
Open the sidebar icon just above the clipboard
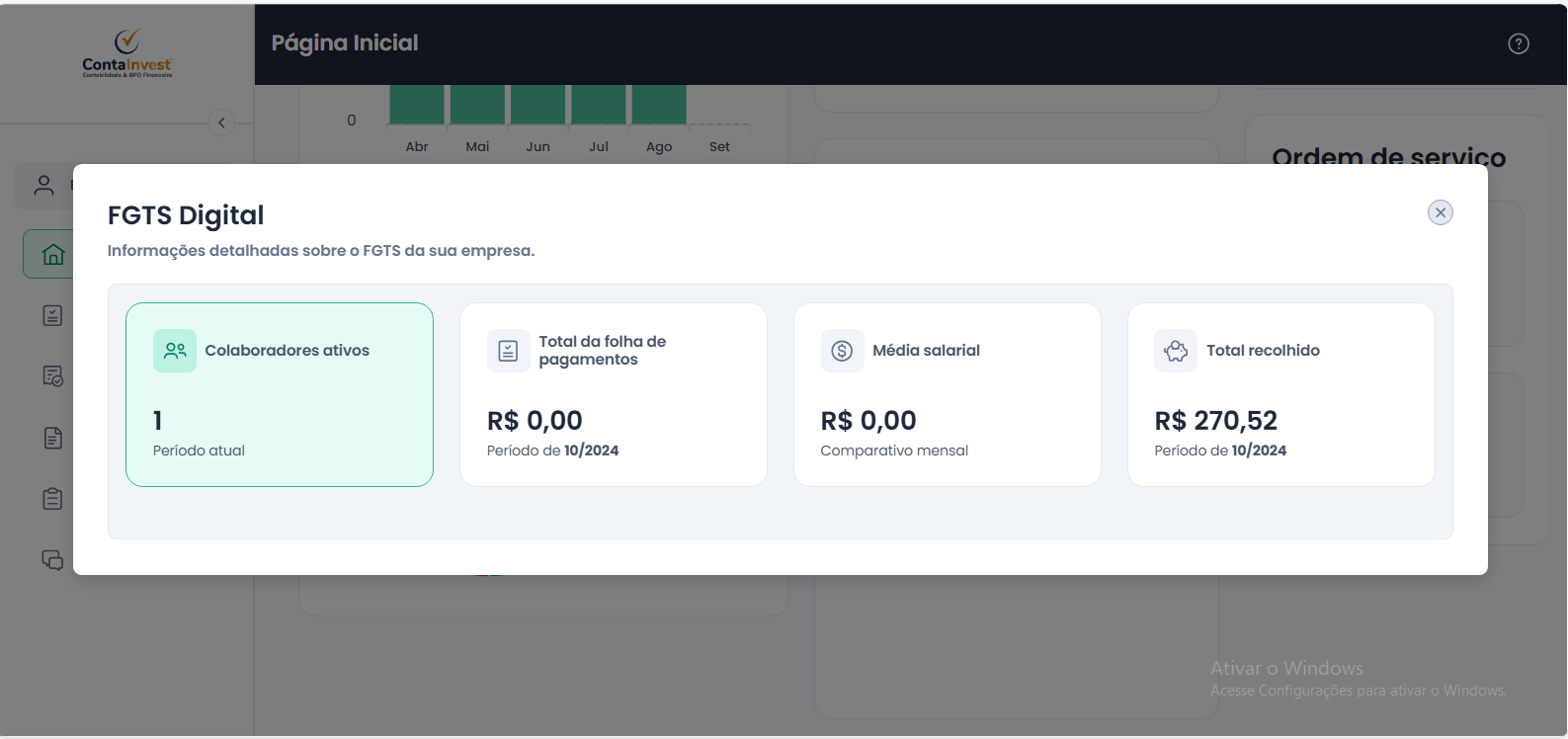pos(52,438)
